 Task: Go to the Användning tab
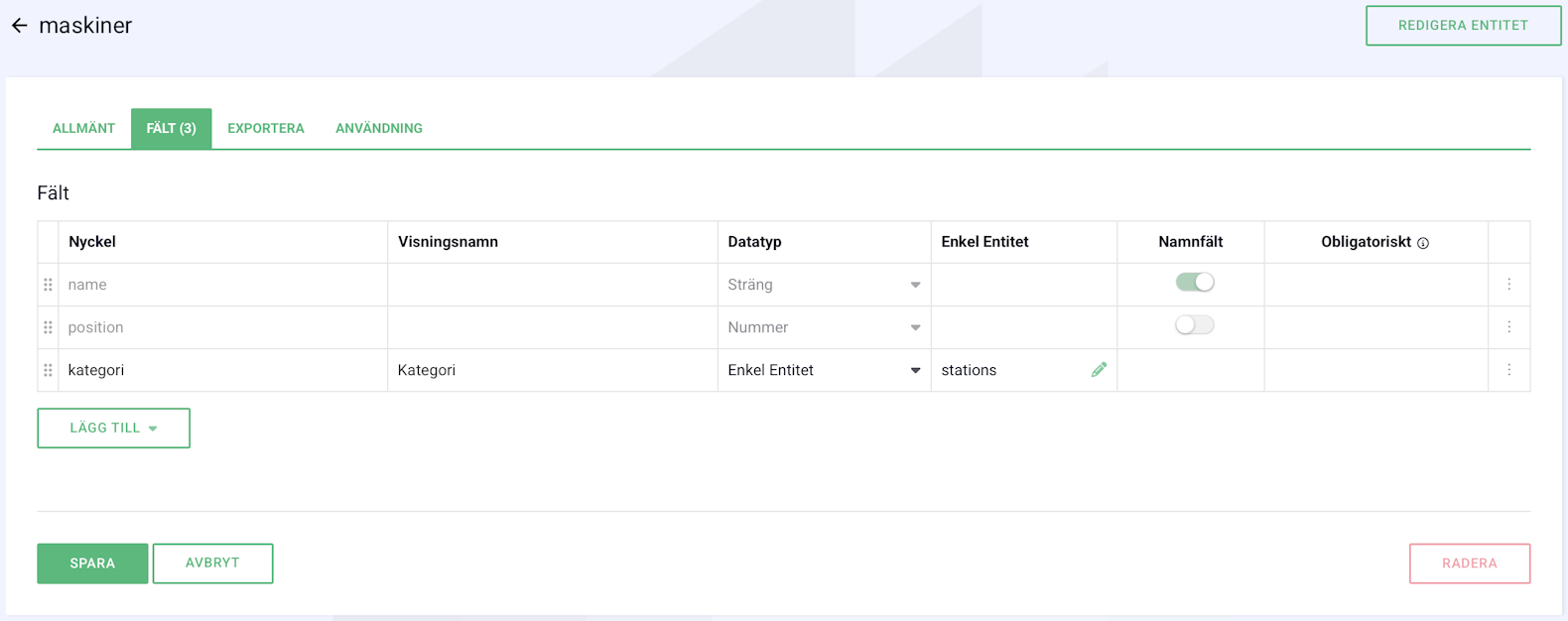click(x=379, y=129)
